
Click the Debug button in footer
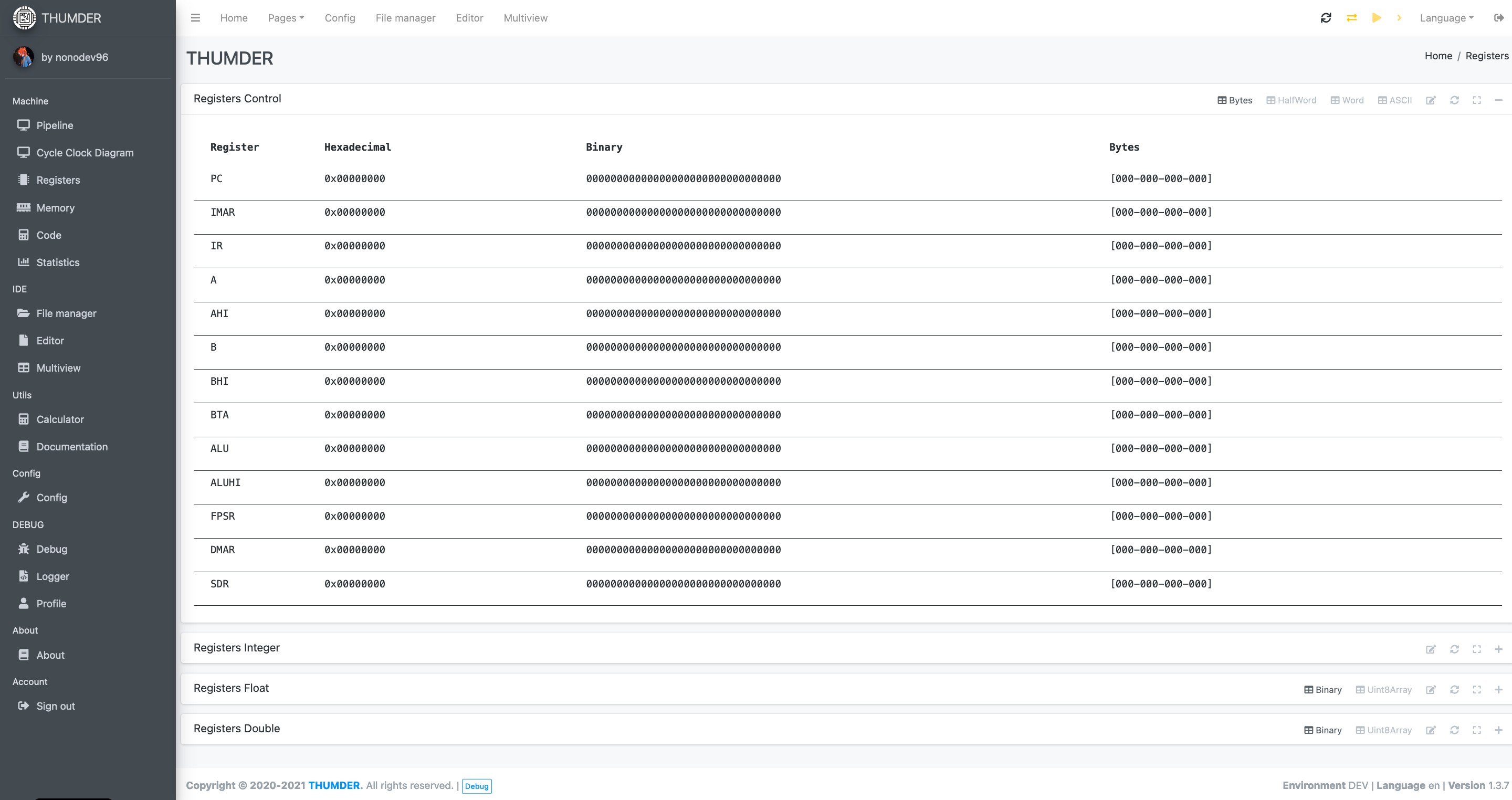477,786
